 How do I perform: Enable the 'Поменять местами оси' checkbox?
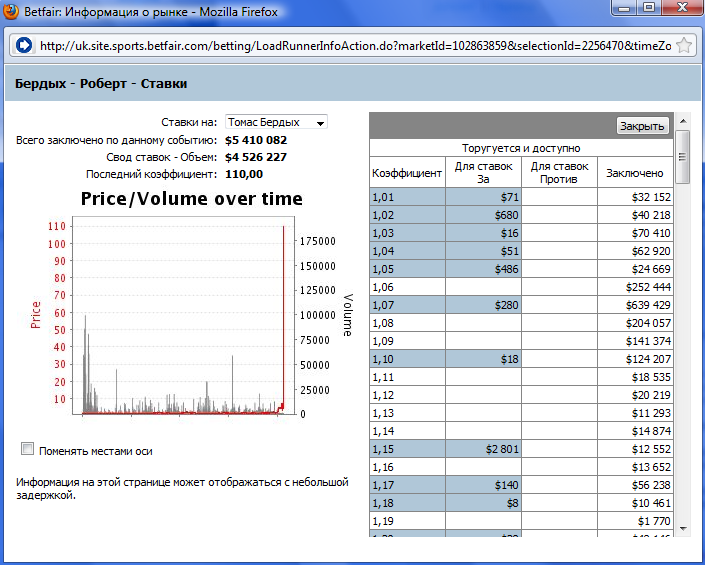(28, 449)
